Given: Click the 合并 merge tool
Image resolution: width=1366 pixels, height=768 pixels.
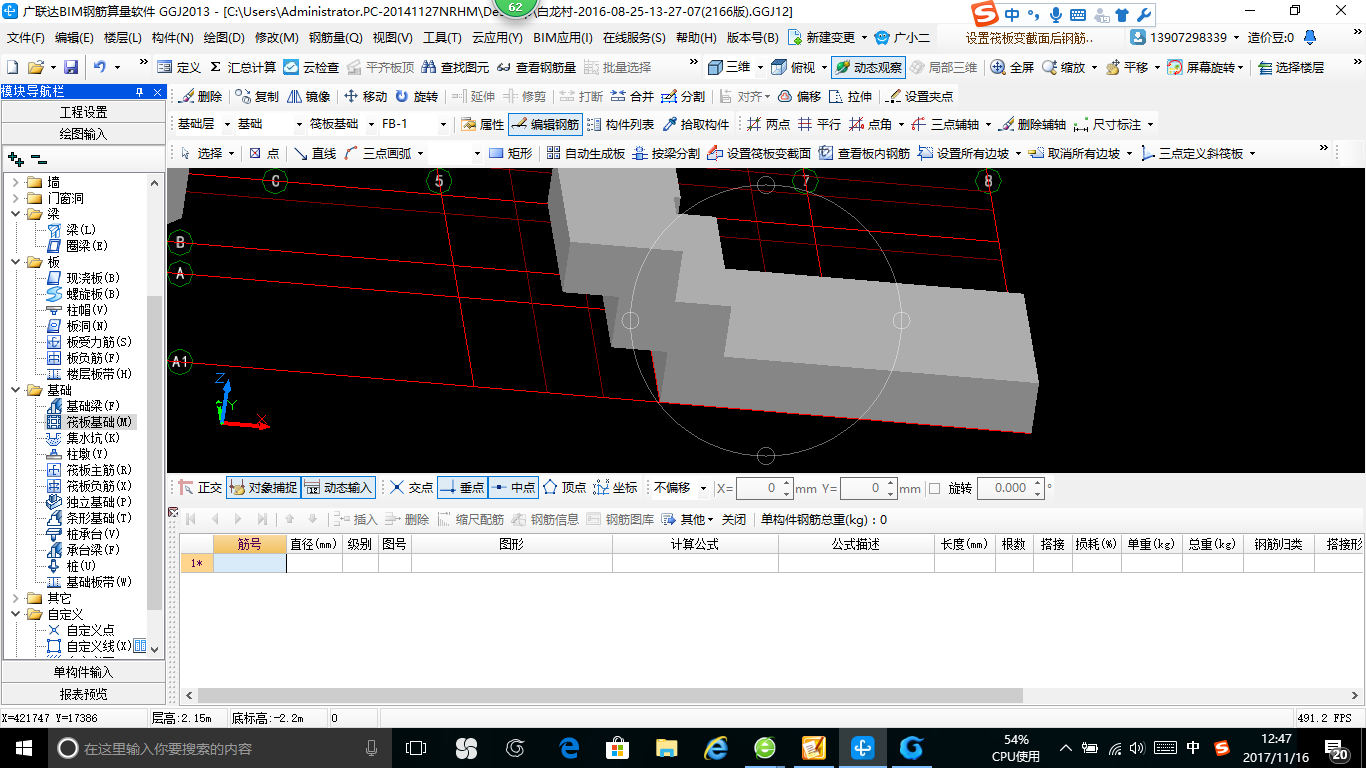Looking at the screenshot, I should coord(632,97).
